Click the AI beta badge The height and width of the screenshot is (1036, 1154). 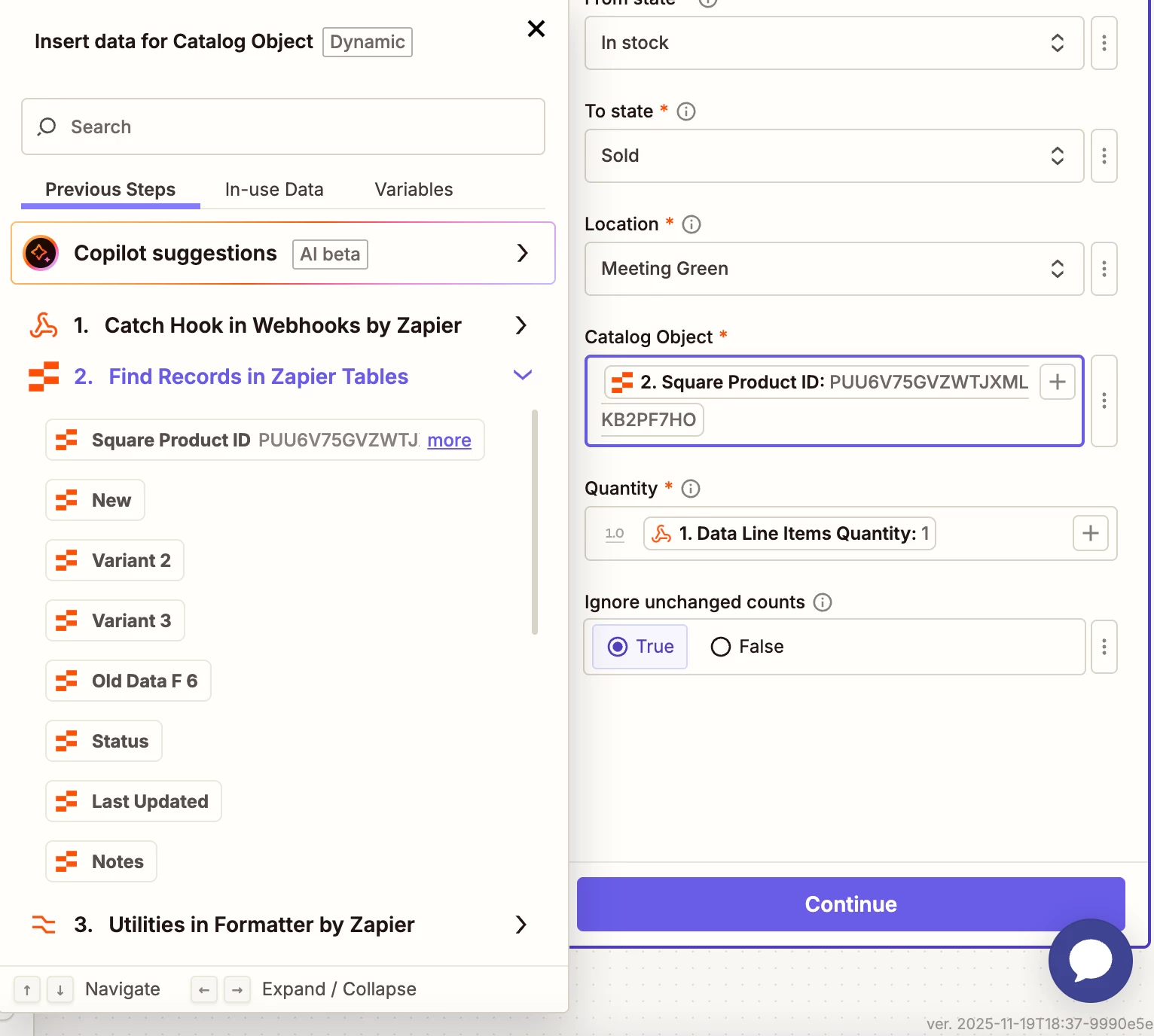coord(330,254)
